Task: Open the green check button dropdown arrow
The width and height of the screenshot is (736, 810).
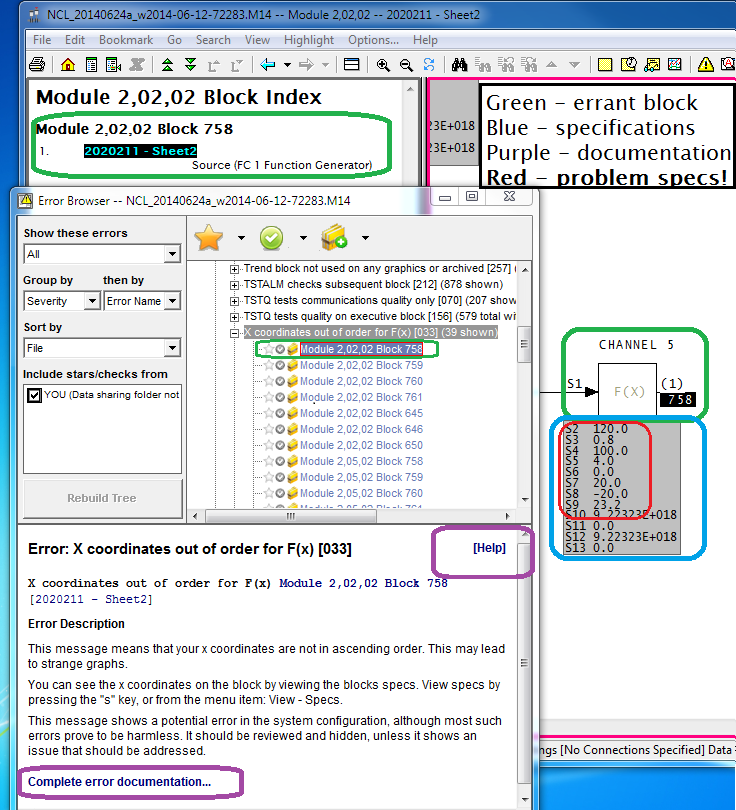Action: [x=303, y=238]
